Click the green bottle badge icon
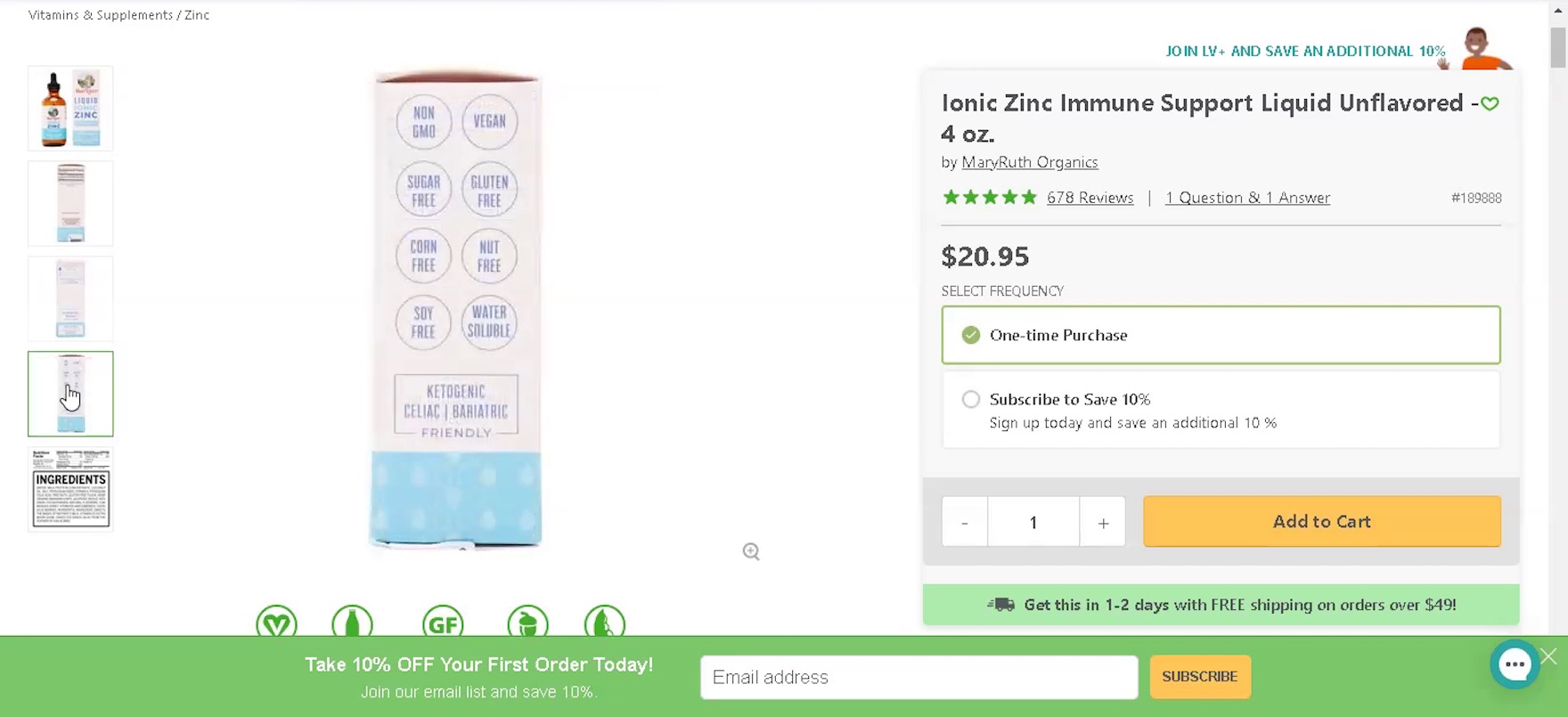 (x=353, y=623)
